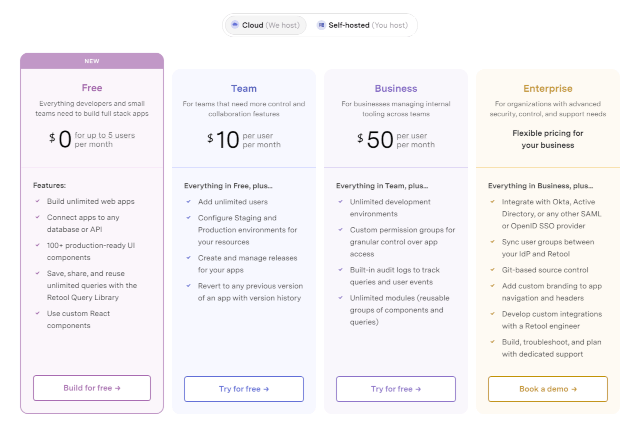This screenshot has height=434, width=640.
Task: Click the checkmark next to Git-based source control
Action: click(x=493, y=269)
